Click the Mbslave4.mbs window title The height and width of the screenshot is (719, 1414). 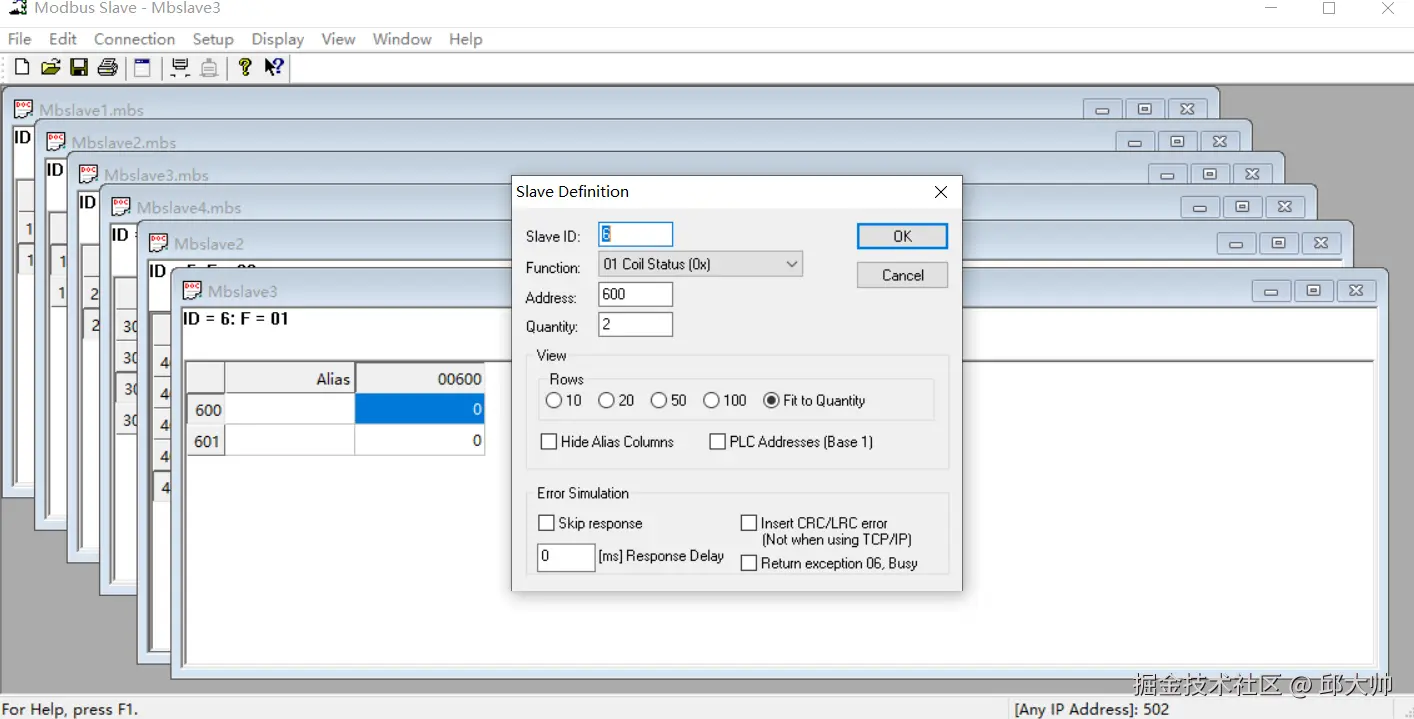coord(189,208)
